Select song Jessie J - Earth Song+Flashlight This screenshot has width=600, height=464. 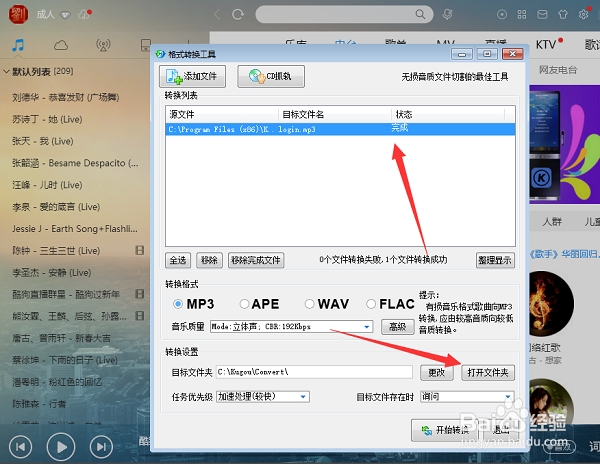point(75,229)
